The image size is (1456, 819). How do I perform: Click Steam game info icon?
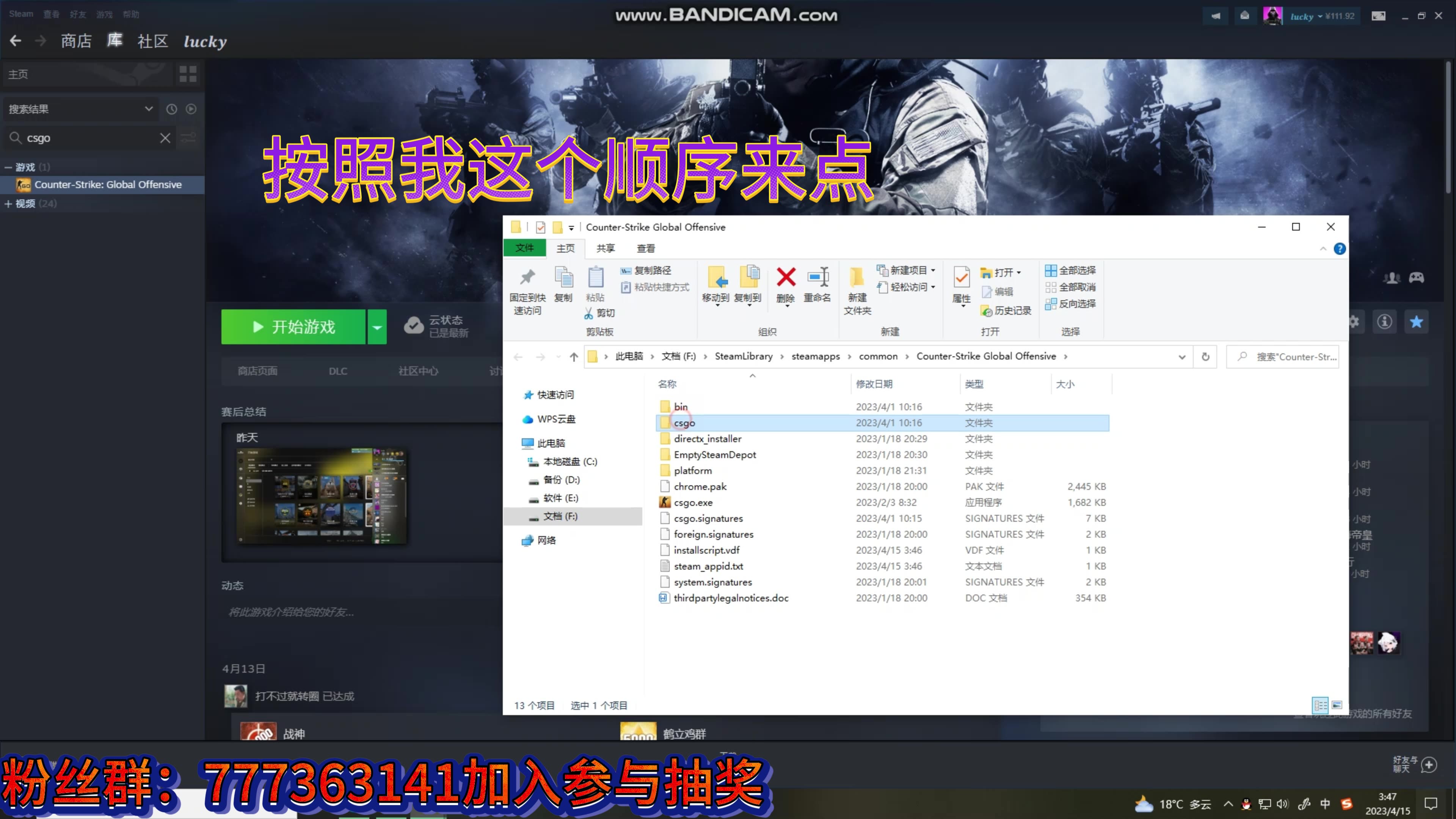point(1385,322)
